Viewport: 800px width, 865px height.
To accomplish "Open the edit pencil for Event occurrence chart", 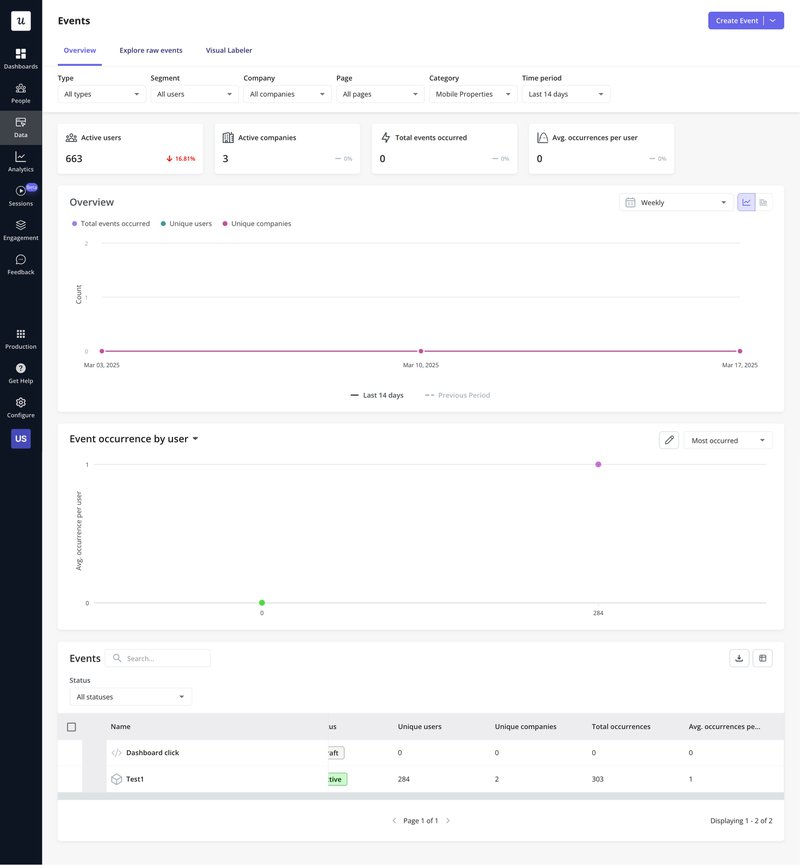I will tap(668, 439).
